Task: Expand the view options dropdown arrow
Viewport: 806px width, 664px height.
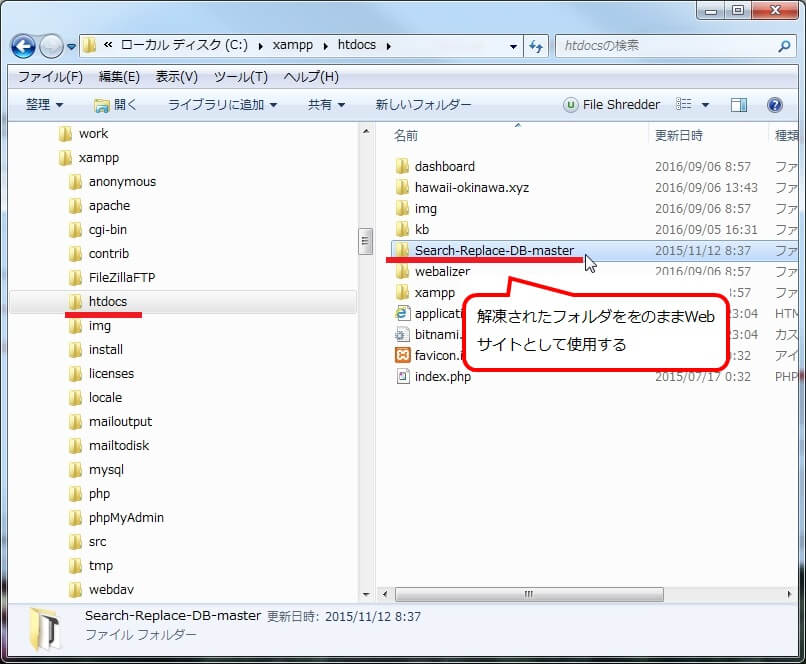Action: click(705, 105)
